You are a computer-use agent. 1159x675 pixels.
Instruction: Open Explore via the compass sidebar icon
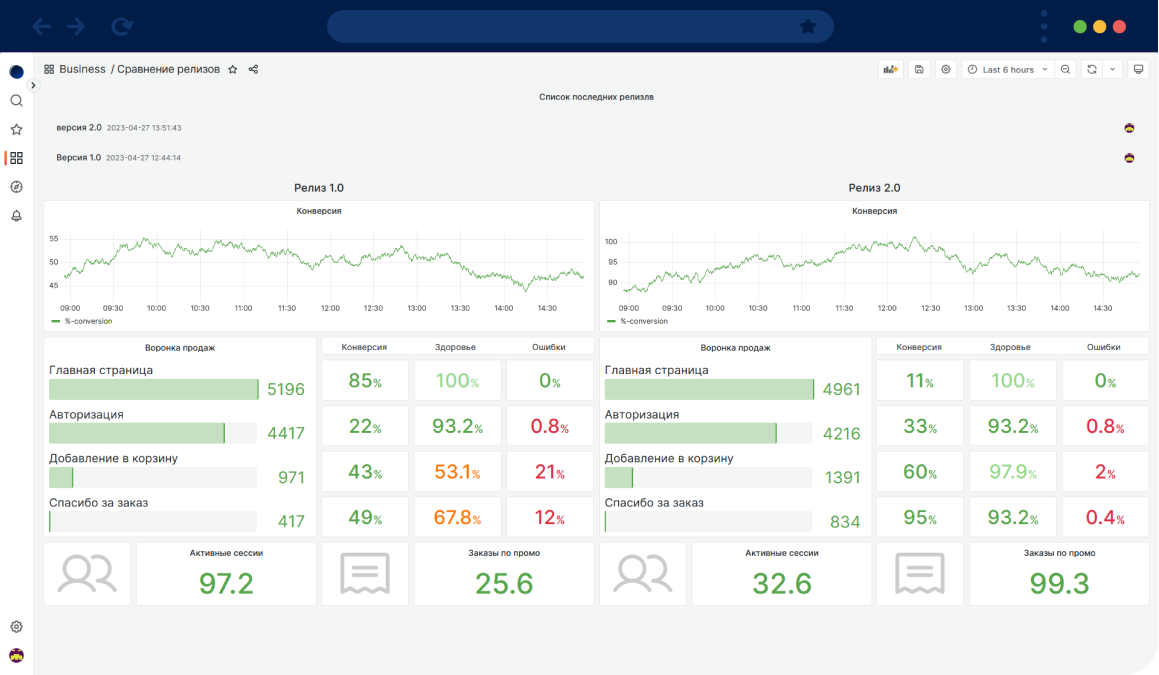[16, 186]
